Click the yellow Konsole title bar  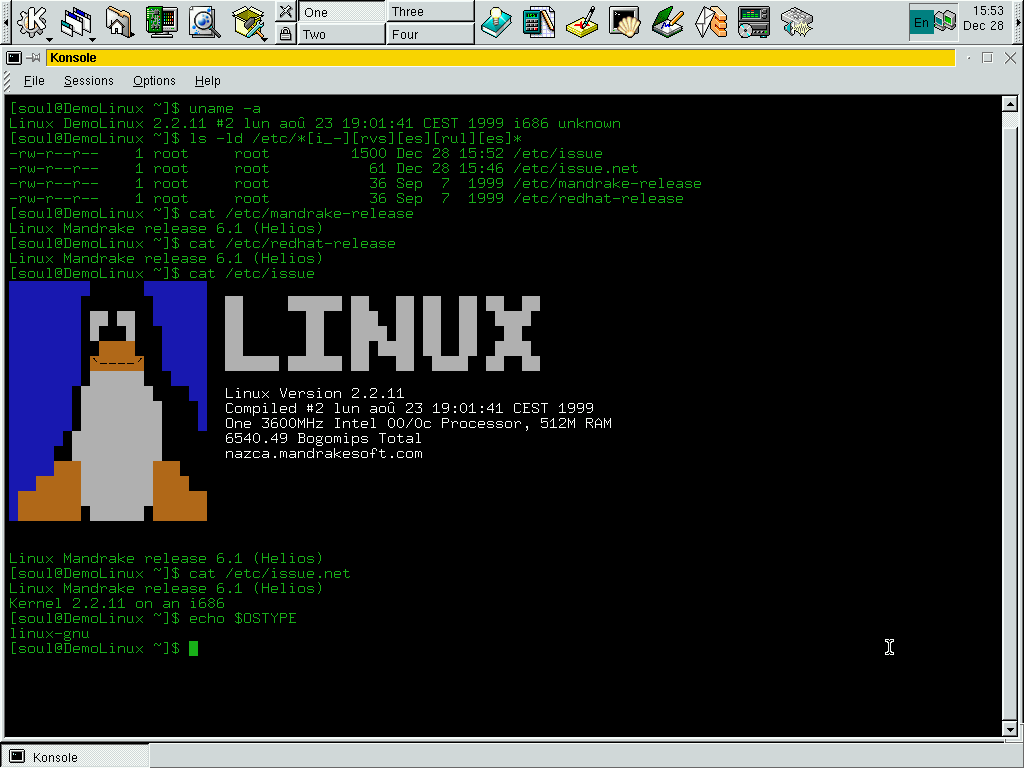pos(501,58)
